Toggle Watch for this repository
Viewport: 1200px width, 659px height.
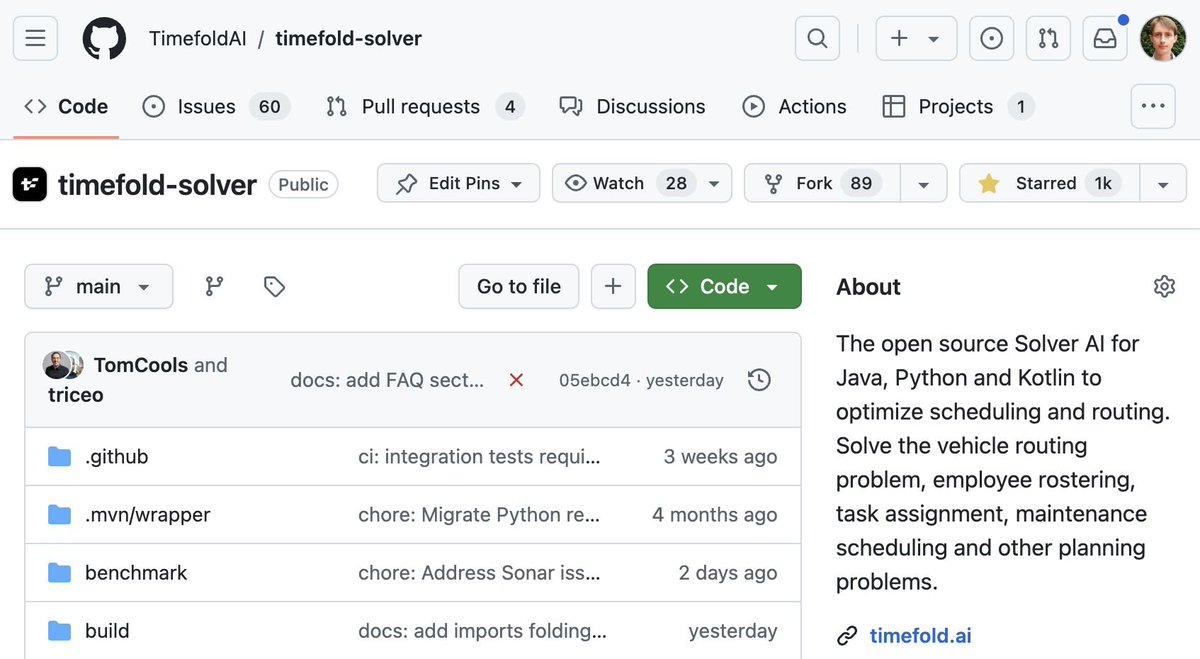(x=642, y=183)
